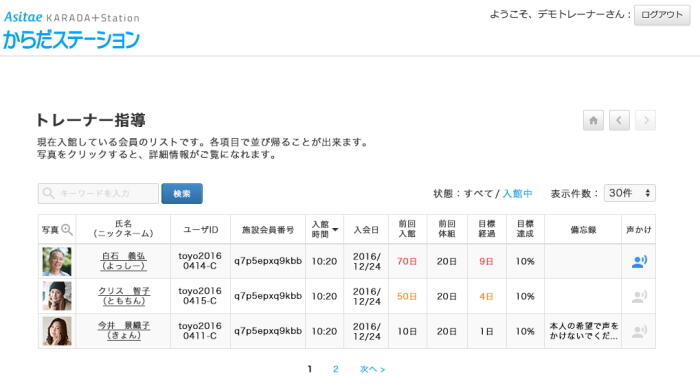Focus the keyword search input field
Viewport: 700px width, 388px height.
[98, 194]
